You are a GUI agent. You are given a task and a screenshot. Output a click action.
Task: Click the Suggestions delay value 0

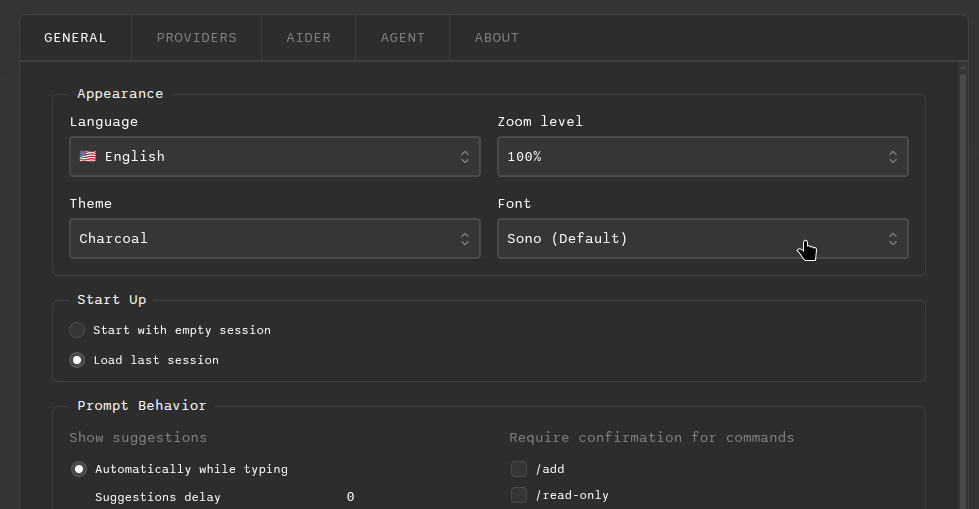click(350, 497)
